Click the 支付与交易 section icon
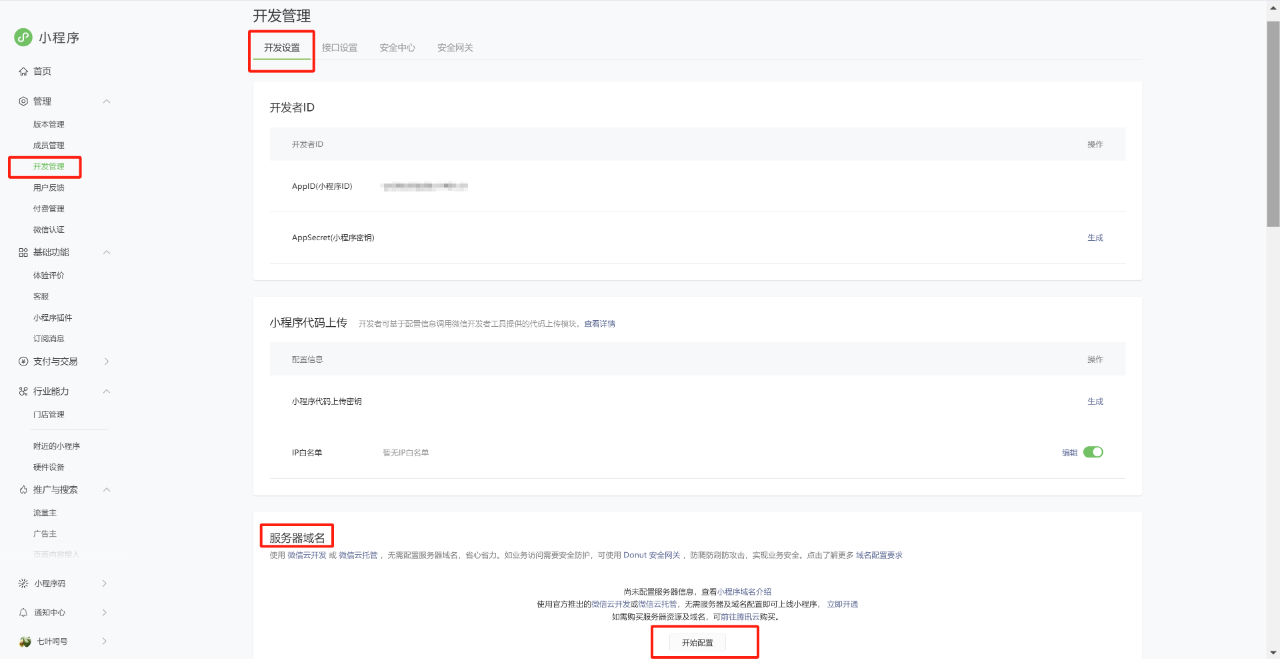This screenshot has height=659, width=1280. tap(23, 361)
